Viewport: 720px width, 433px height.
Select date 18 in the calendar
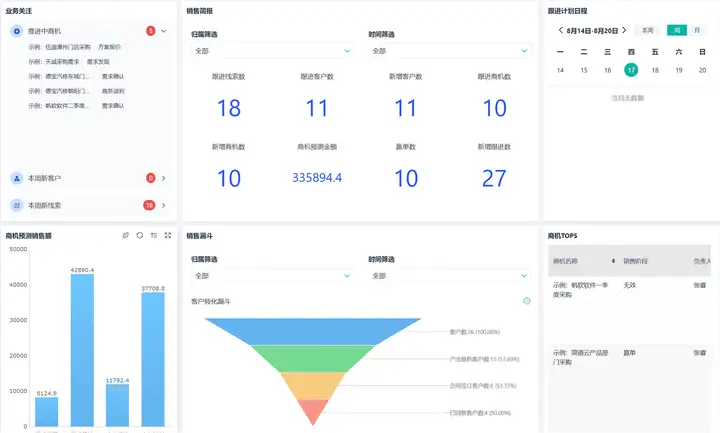[655, 70]
